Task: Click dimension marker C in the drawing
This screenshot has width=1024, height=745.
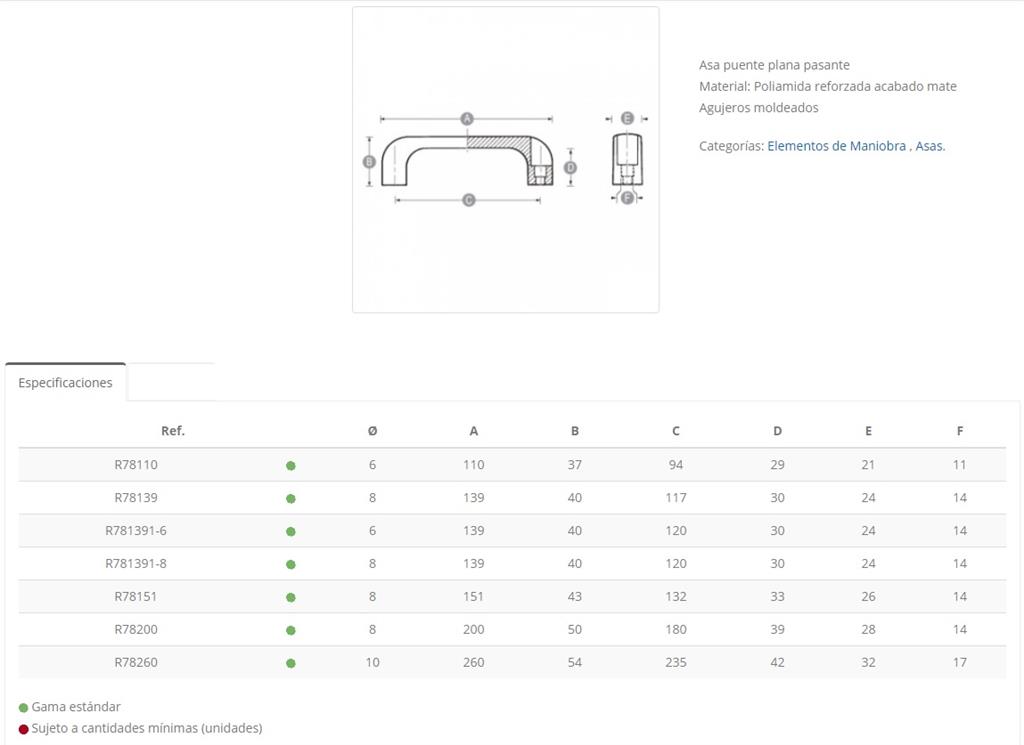Action: click(468, 200)
